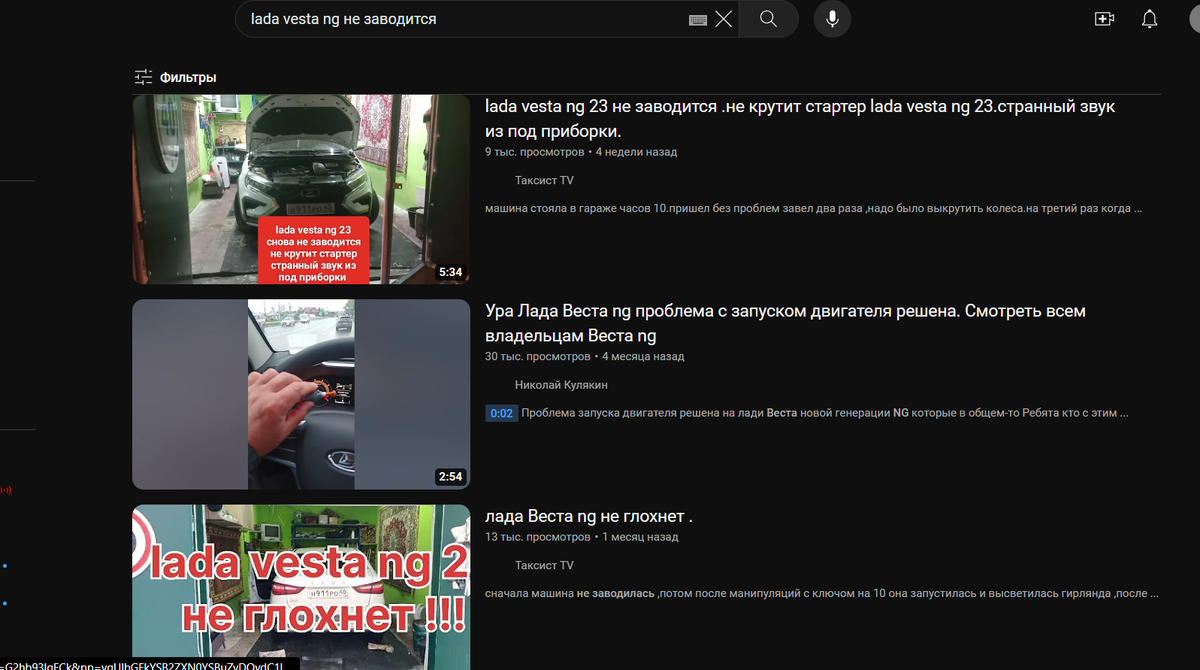This screenshot has width=1200, height=670.
Task: Click the Фильтры button label
Action: click(188, 77)
